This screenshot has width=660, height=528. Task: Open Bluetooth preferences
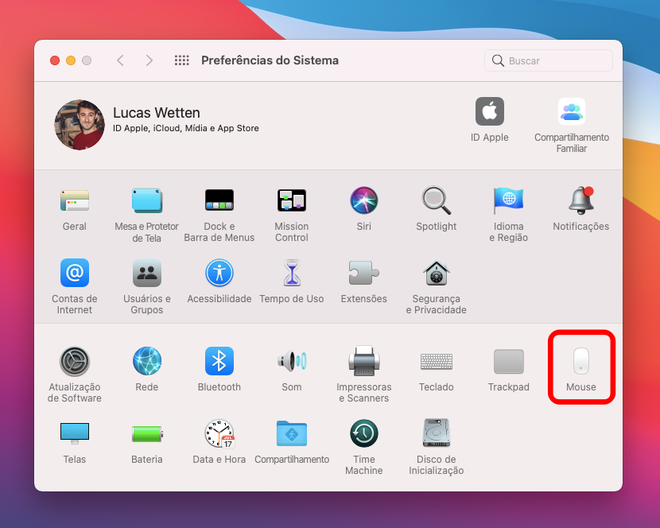tap(219, 361)
